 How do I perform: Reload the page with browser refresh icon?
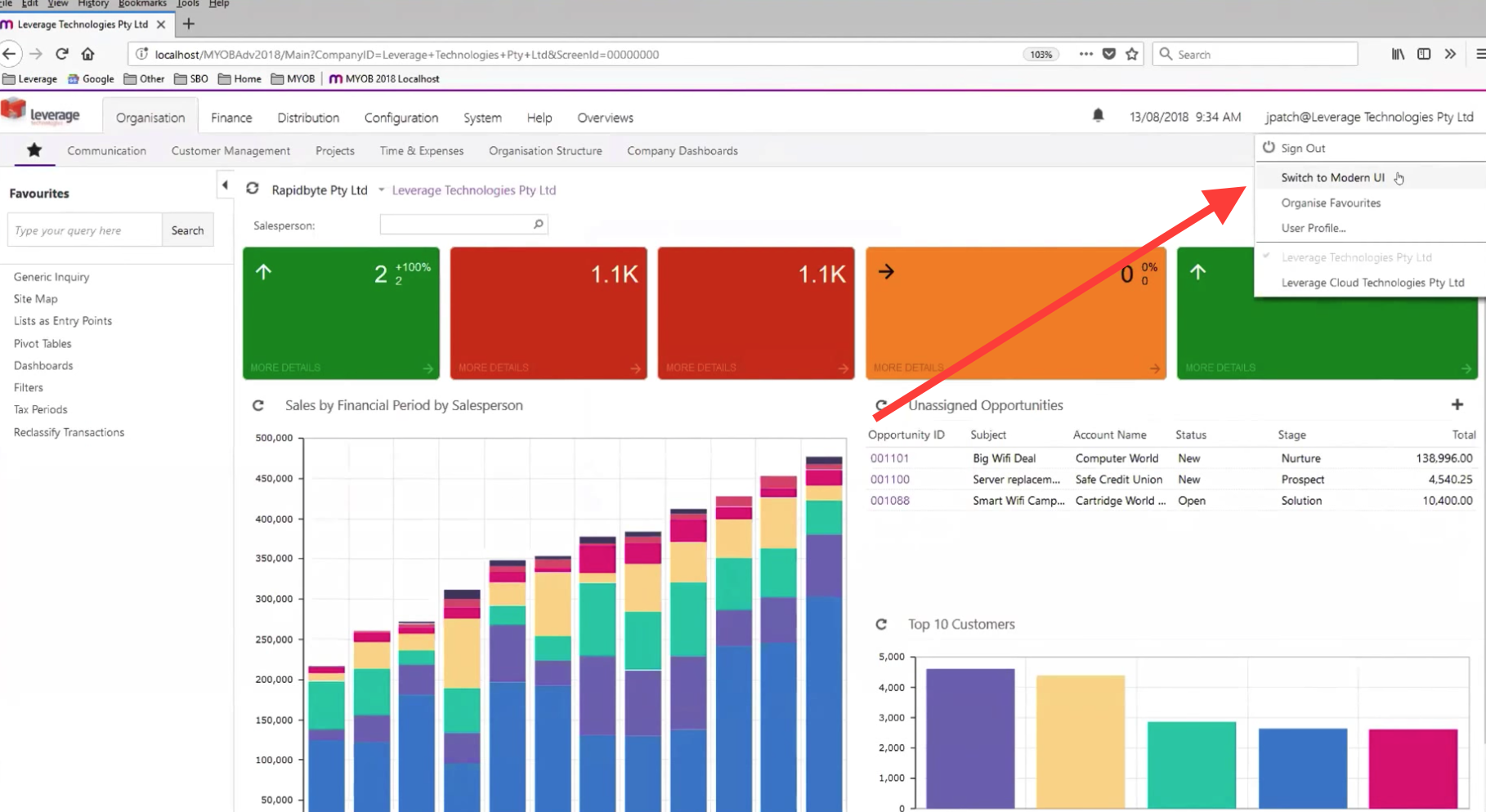61,54
